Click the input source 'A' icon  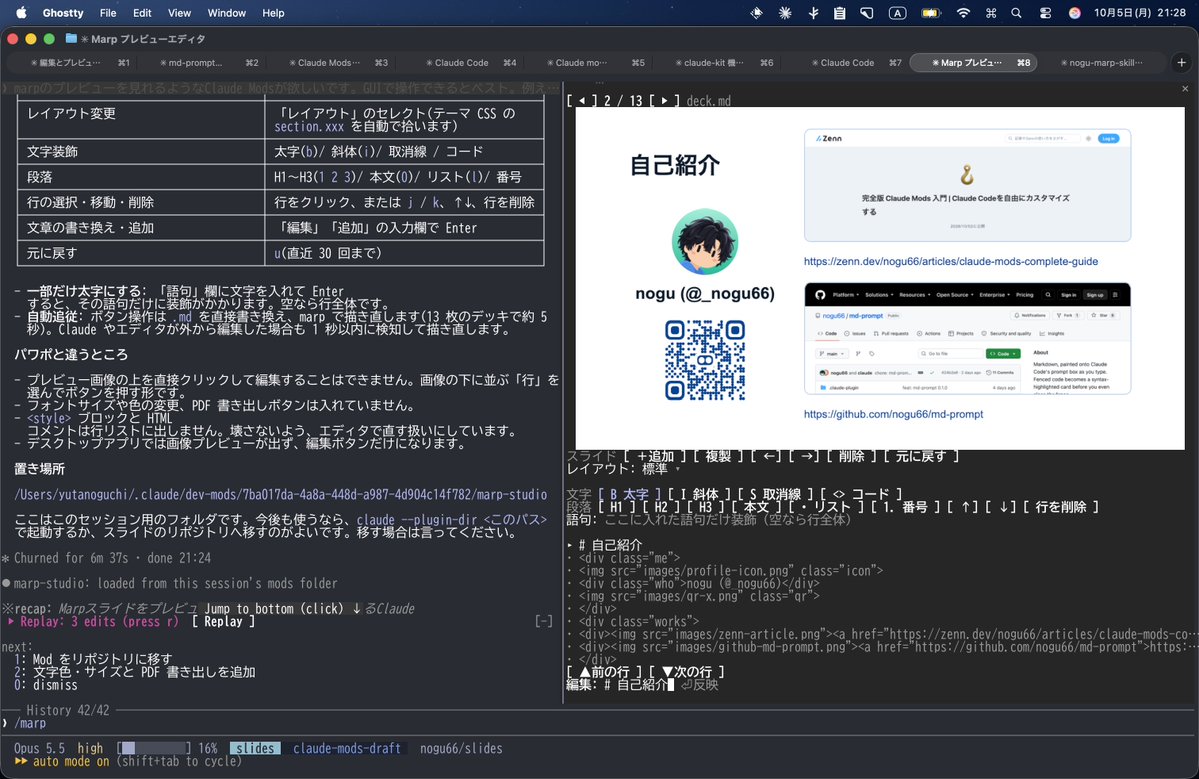[x=897, y=12]
